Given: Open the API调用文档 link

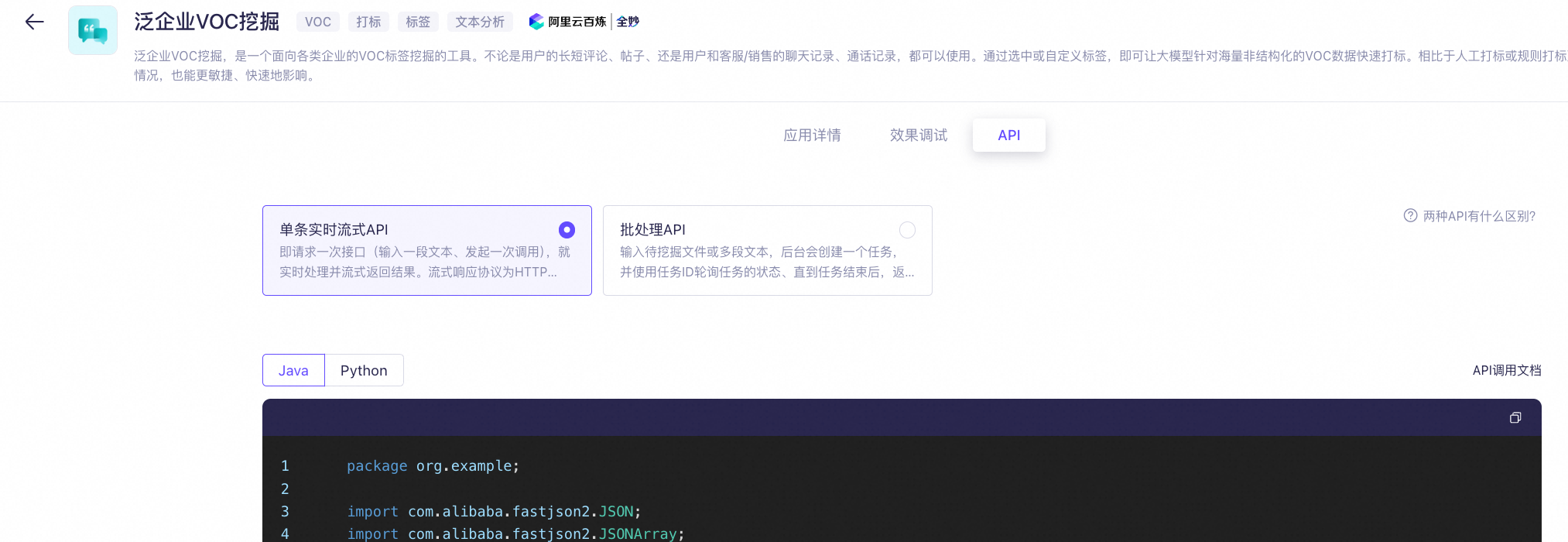Looking at the screenshot, I should tap(1507, 370).
